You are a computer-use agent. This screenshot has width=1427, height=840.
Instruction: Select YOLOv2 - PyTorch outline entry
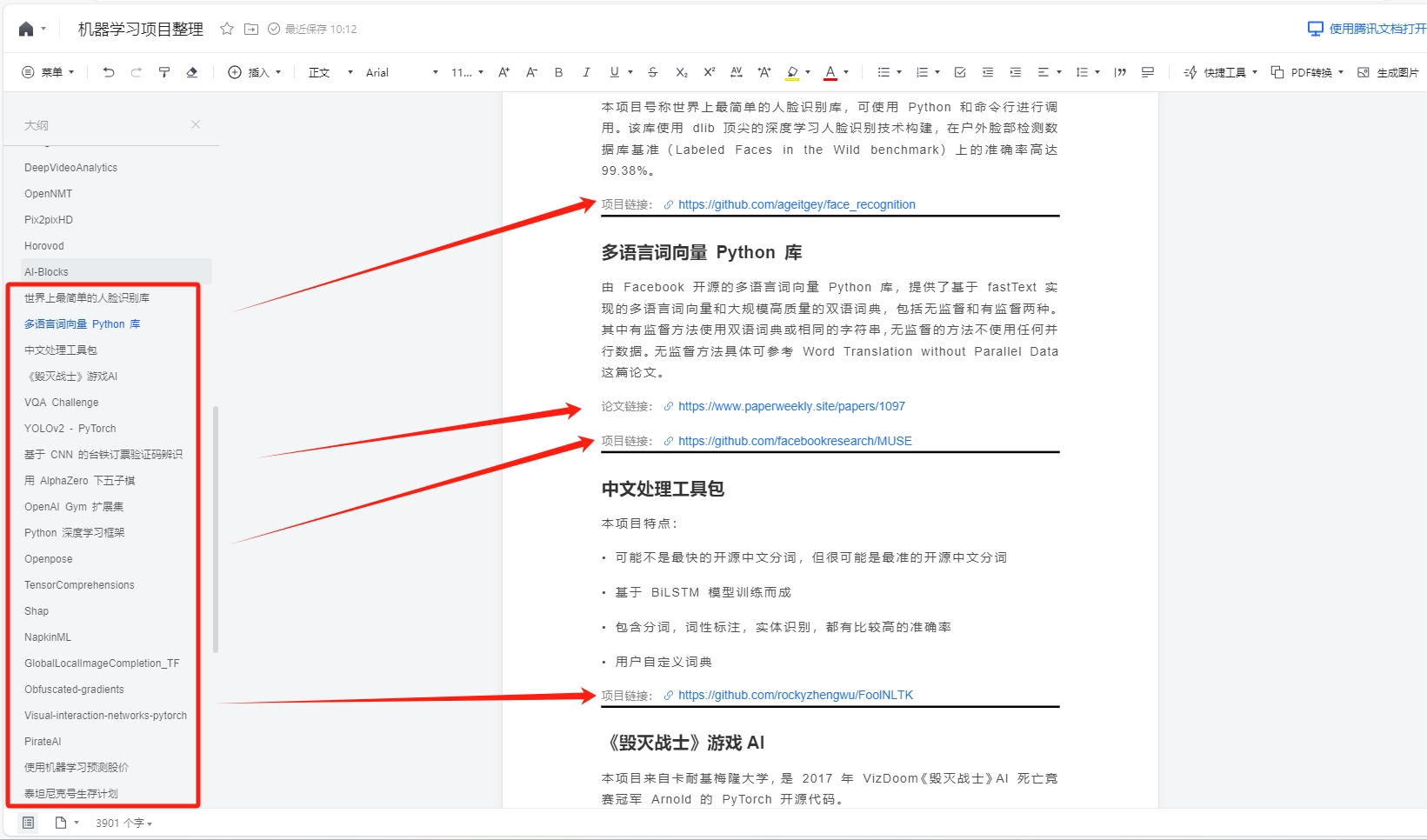[70, 429]
